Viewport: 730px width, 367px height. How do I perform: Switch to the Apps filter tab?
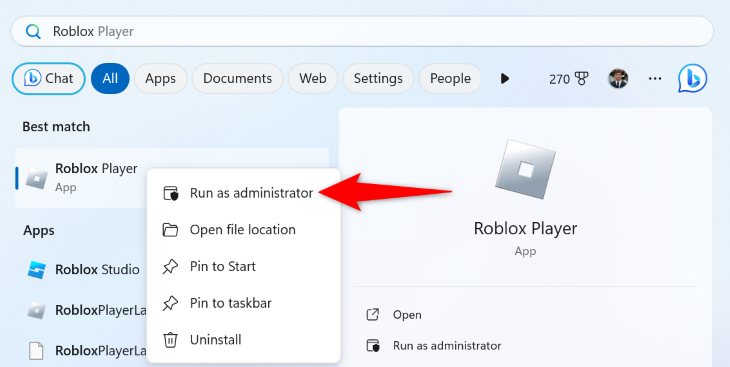coord(160,79)
